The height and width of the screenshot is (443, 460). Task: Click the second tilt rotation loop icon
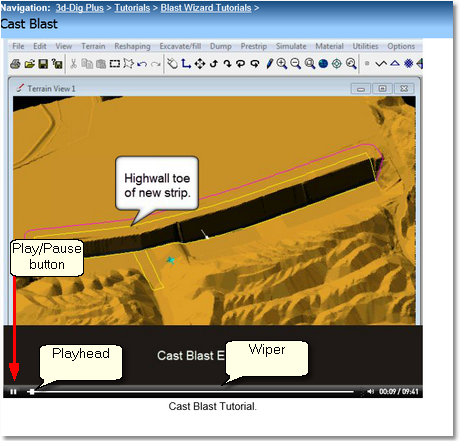255,63
